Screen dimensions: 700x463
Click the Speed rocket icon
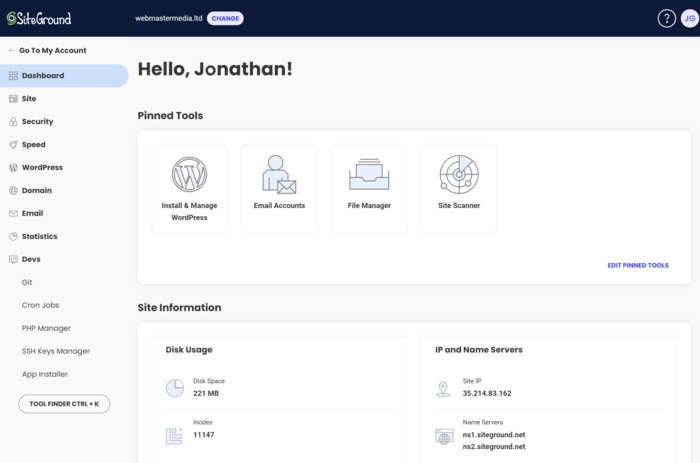coord(13,145)
